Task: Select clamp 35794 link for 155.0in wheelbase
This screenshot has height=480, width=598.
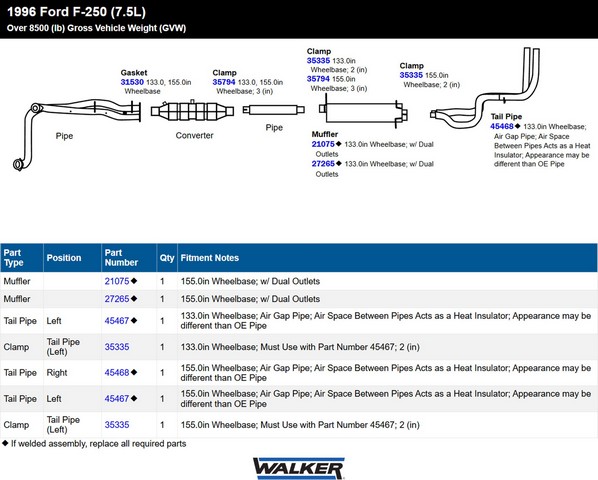Action: [x=318, y=79]
